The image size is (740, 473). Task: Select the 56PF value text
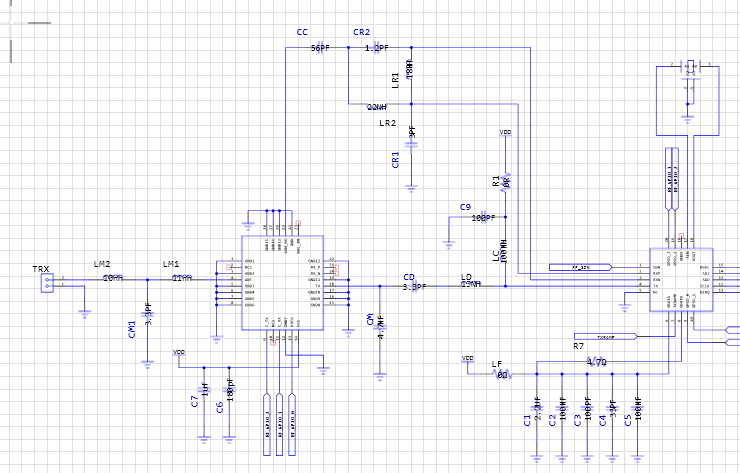(x=320, y=48)
